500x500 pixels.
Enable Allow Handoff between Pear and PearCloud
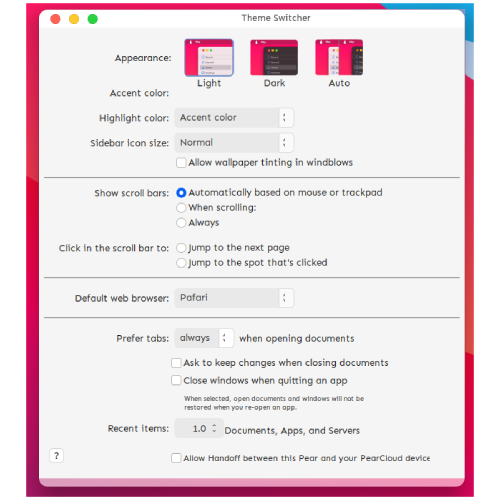coord(176,458)
